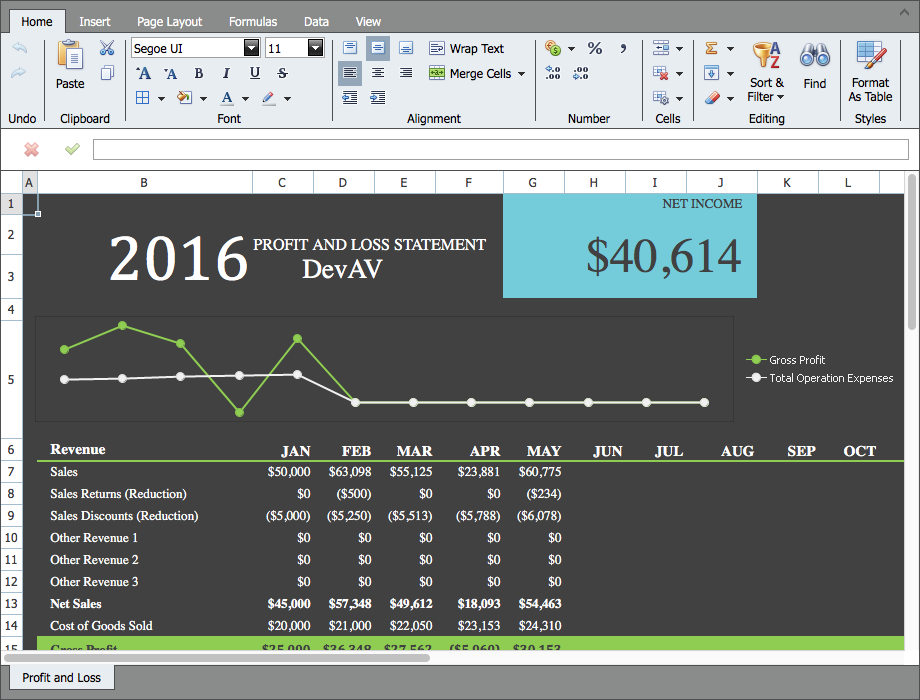This screenshot has width=920, height=700.
Task: Expand the Merge Cells dropdown arrow
Action: (x=521, y=74)
